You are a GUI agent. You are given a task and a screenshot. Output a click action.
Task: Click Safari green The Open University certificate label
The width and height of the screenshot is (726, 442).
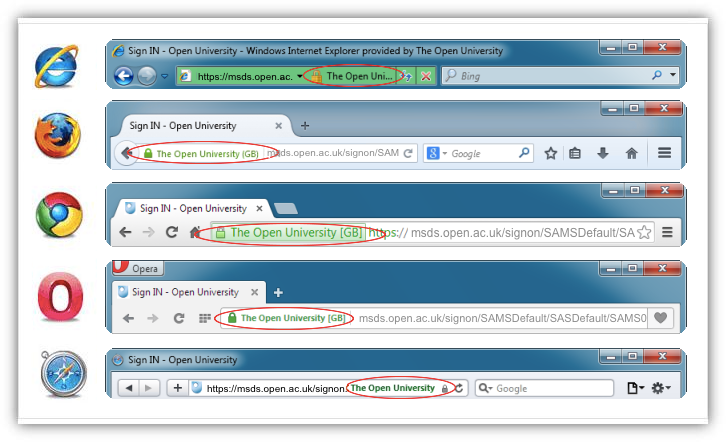tap(393, 388)
